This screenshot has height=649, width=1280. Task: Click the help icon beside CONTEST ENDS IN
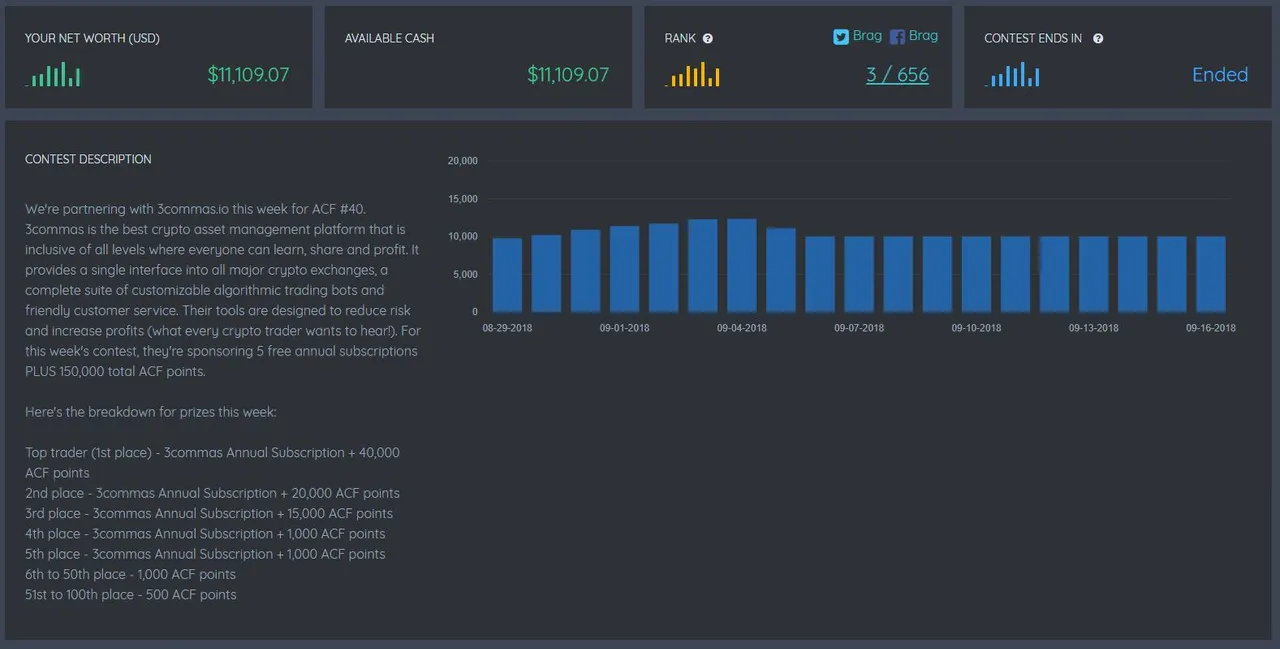pyautogui.click(x=1098, y=39)
